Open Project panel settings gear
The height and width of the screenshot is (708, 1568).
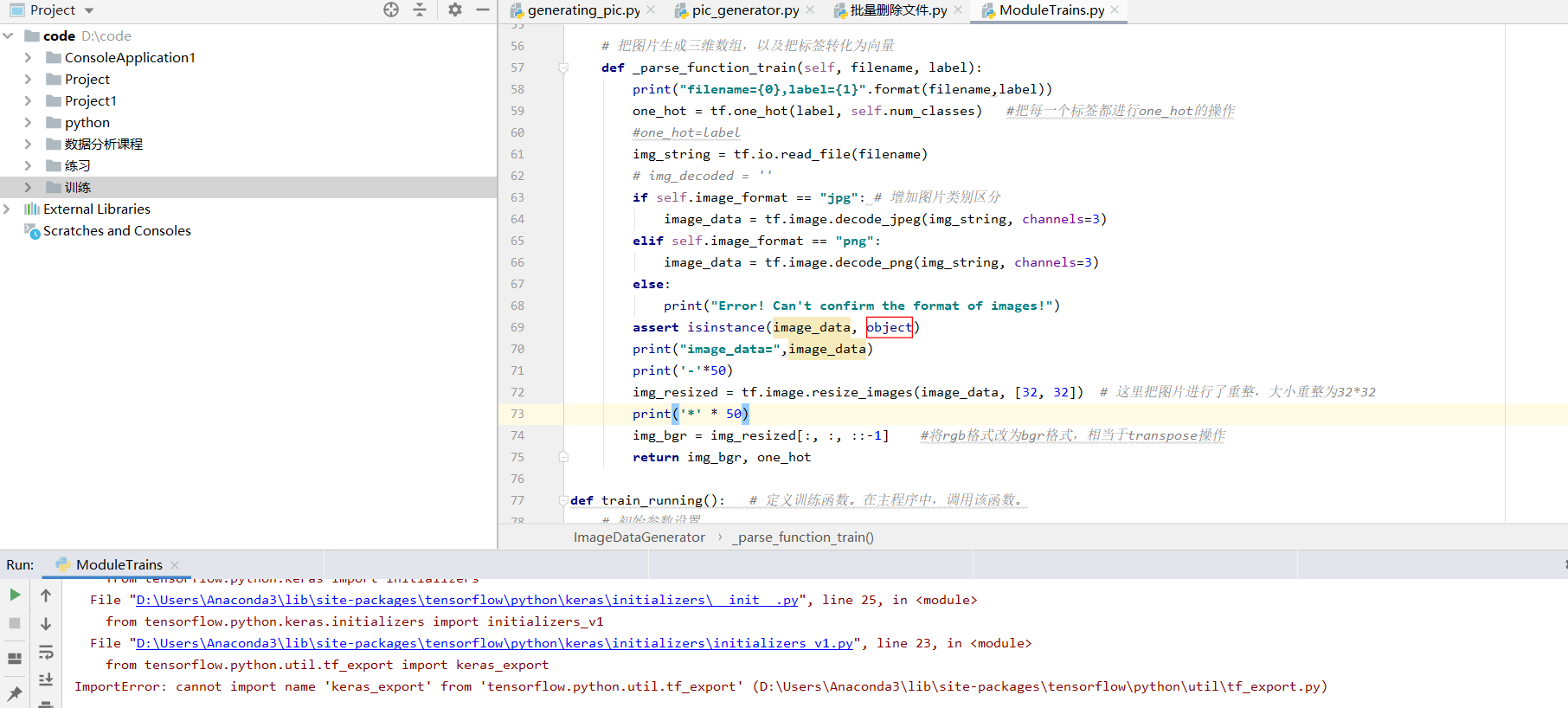click(x=455, y=10)
